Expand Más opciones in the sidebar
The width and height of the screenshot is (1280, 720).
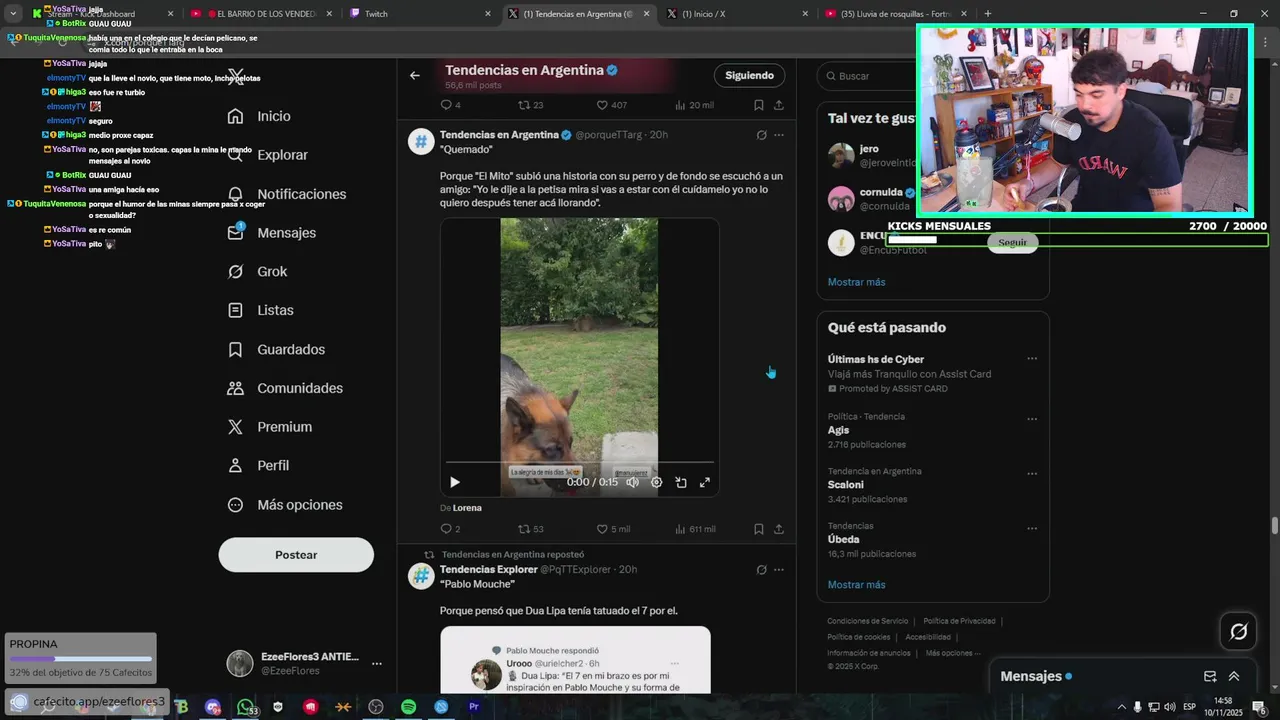pos(286,505)
